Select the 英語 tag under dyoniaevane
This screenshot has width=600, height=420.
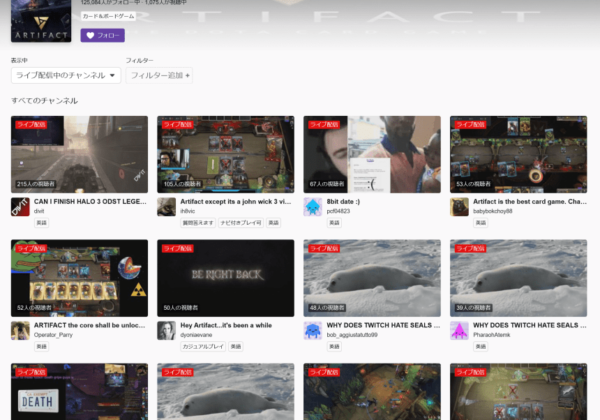[x=236, y=347]
